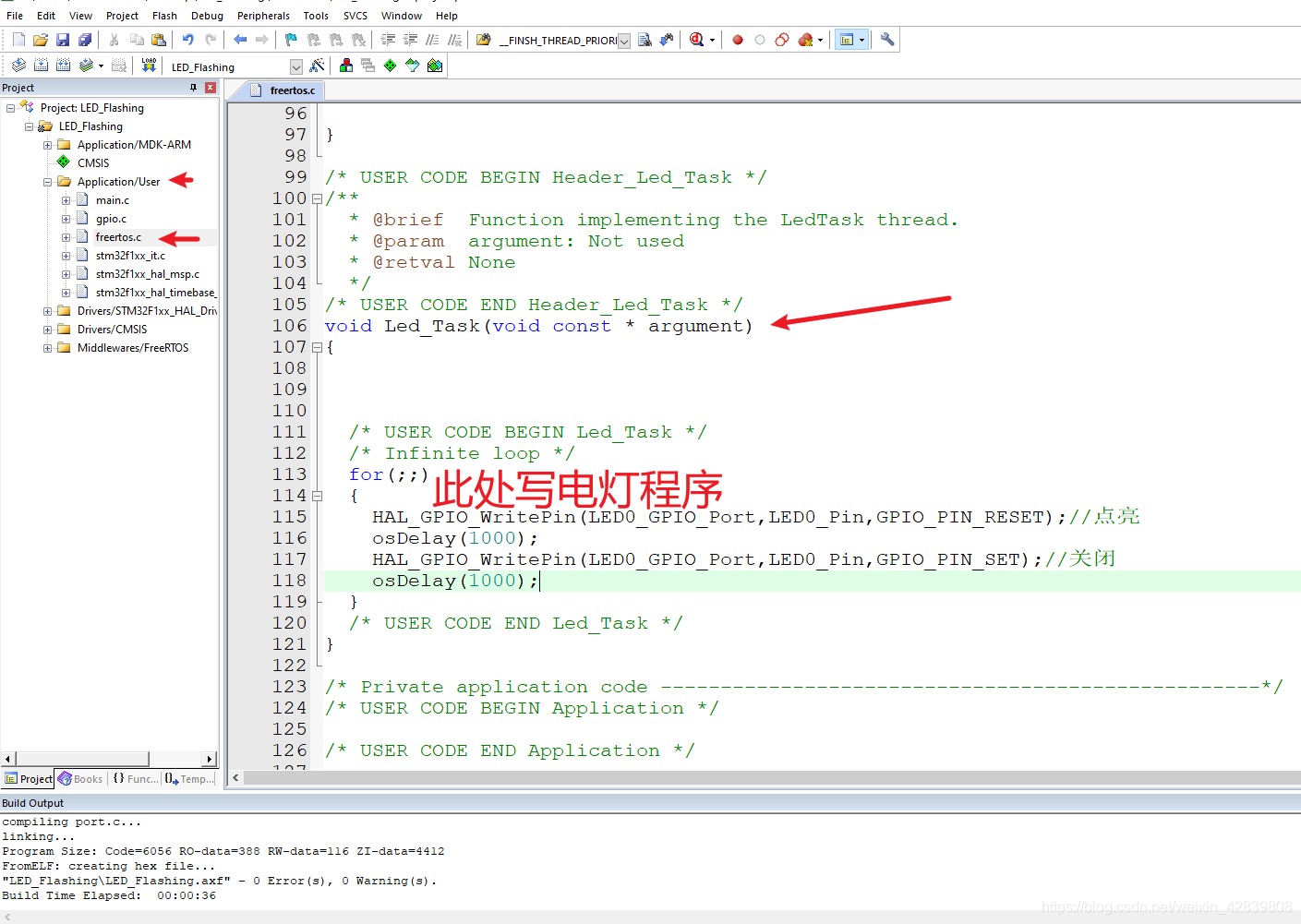Jump to the previous bookmark
Viewport: 1301px width, 924px height.
tap(314, 40)
